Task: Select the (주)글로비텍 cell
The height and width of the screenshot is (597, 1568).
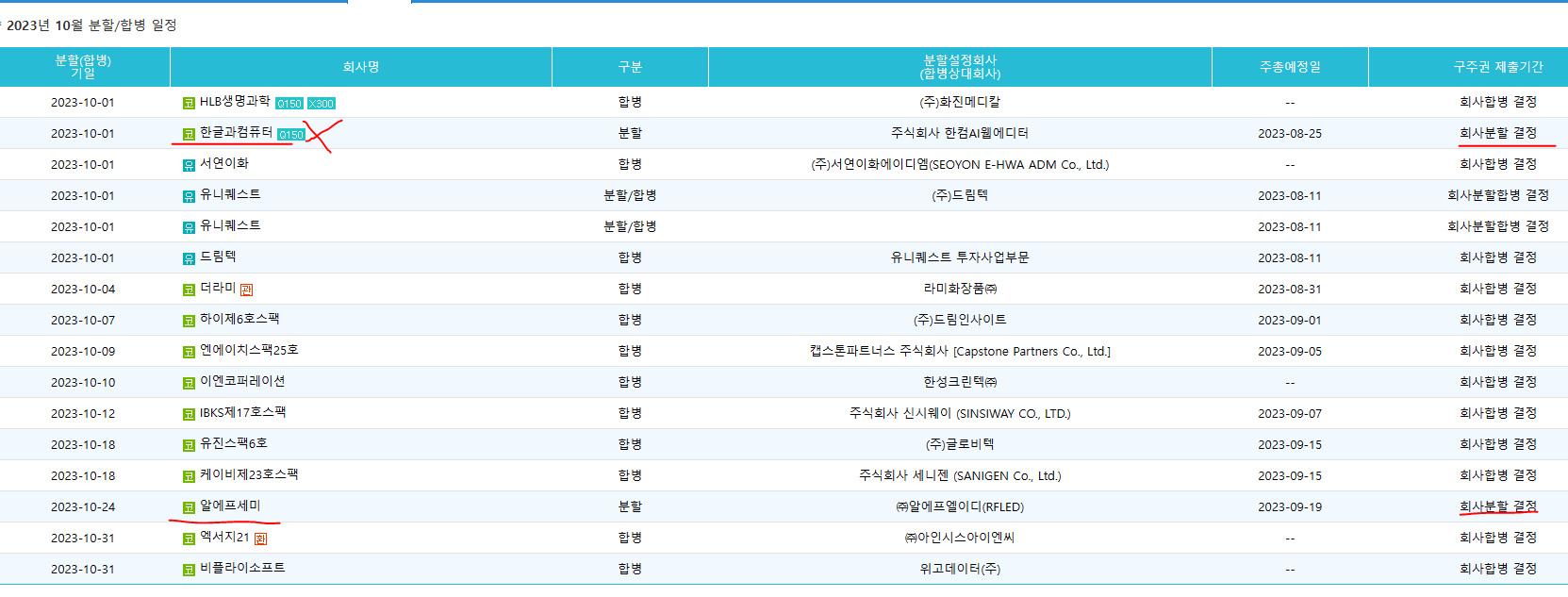Action: [960, 444]
